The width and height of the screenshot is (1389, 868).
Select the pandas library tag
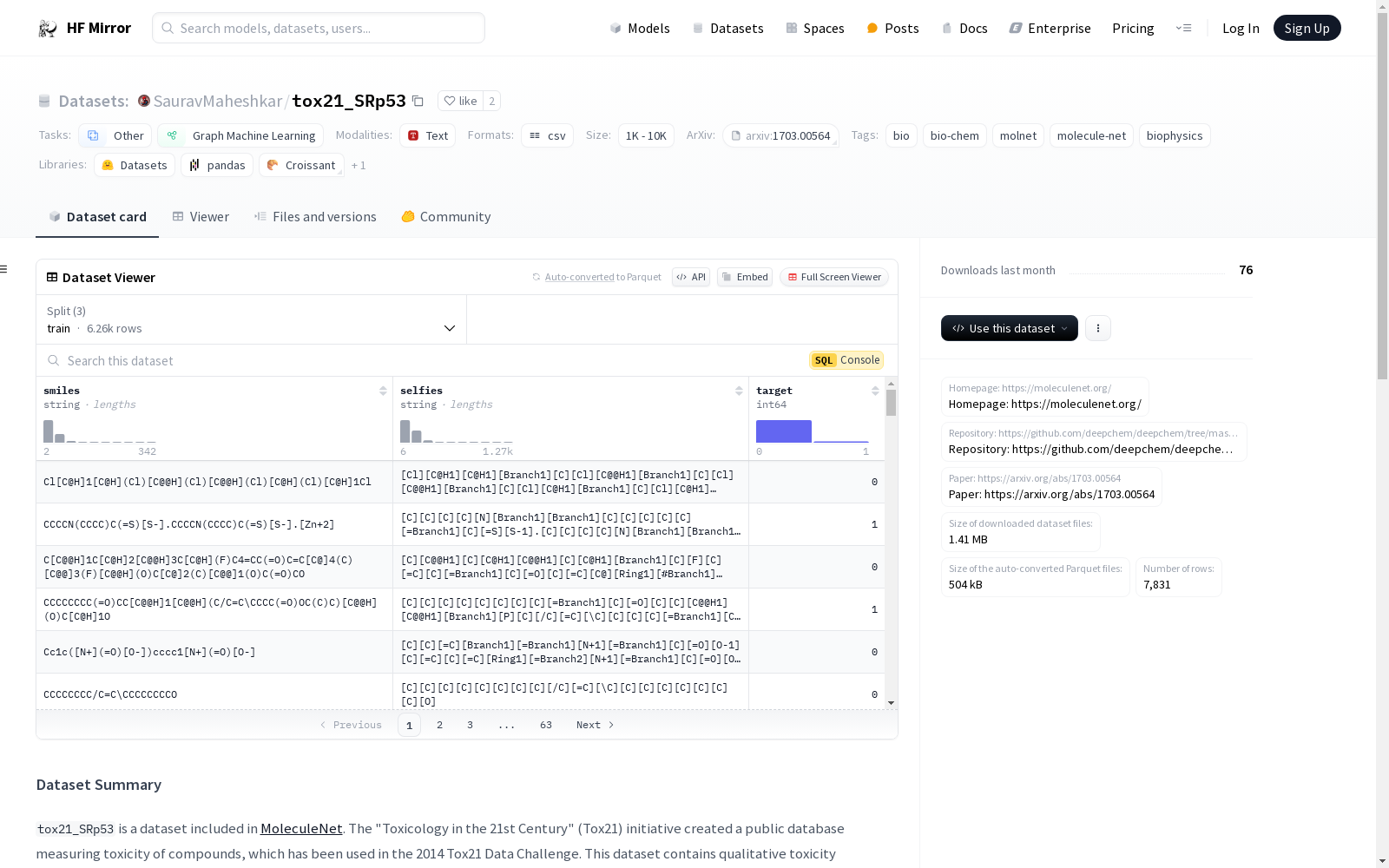point(217,165)
